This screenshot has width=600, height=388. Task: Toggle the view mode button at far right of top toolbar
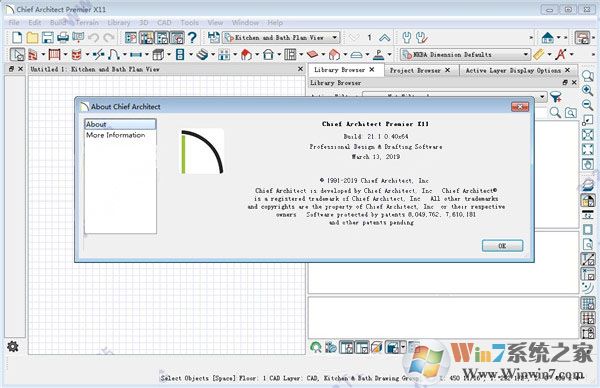click(582, 37)
